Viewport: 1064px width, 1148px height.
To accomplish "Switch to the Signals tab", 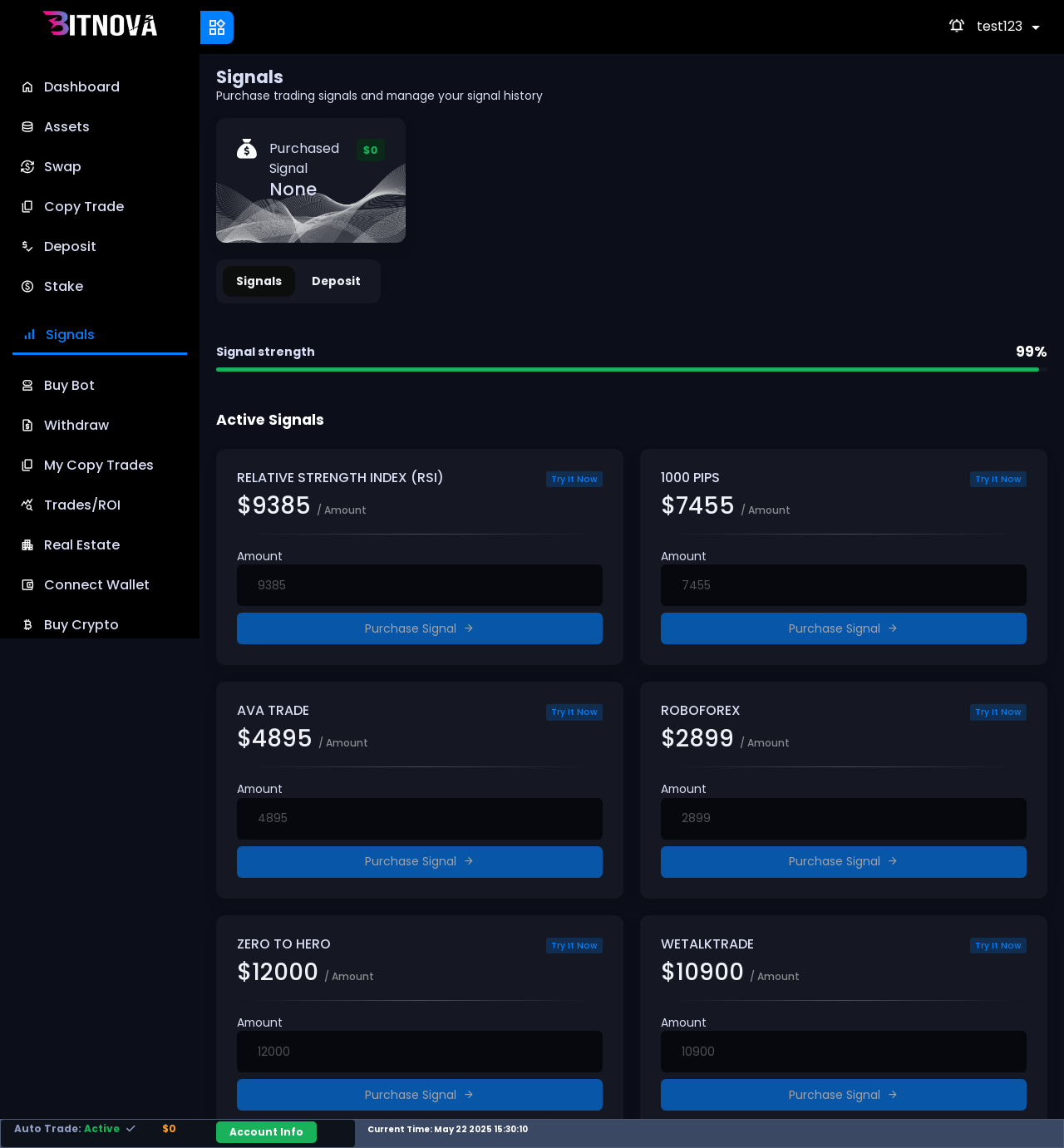I will (259, 282).
